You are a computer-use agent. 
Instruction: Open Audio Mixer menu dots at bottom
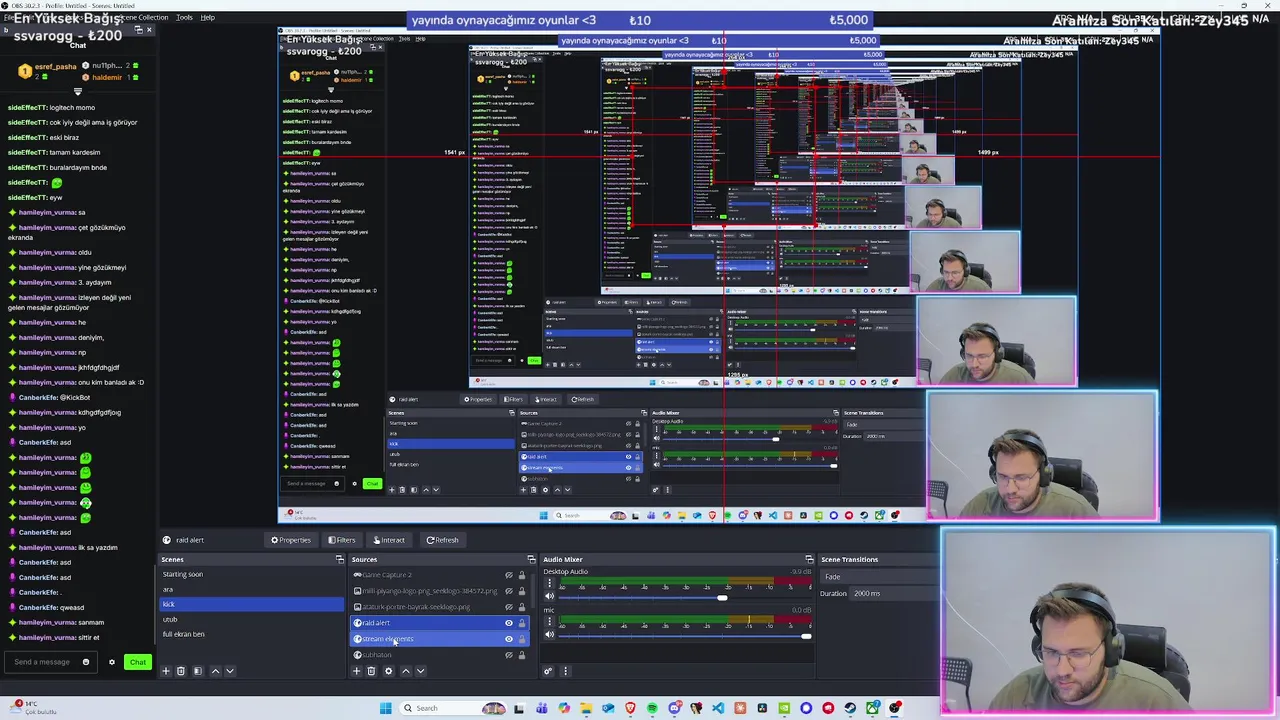click(x=565, y=671)
